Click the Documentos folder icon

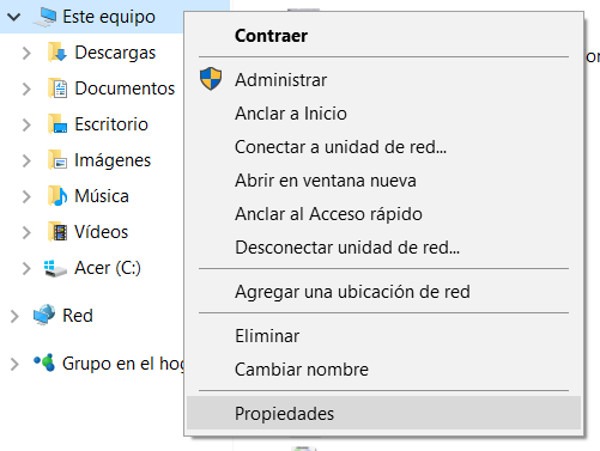58,89
